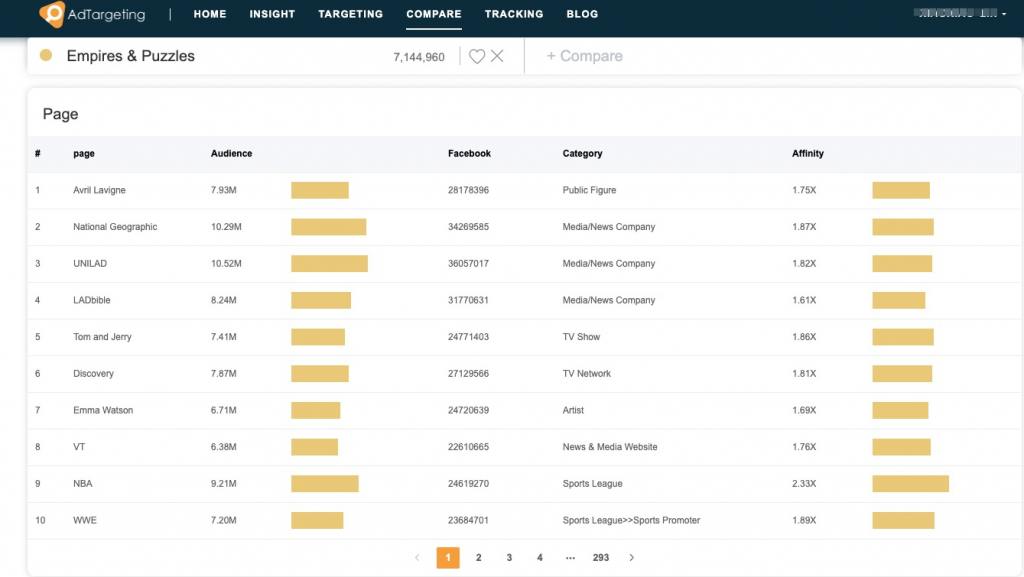Select the National Geographic page row
This screenshot has height=577, width=1024.
[x=525, y=226]
